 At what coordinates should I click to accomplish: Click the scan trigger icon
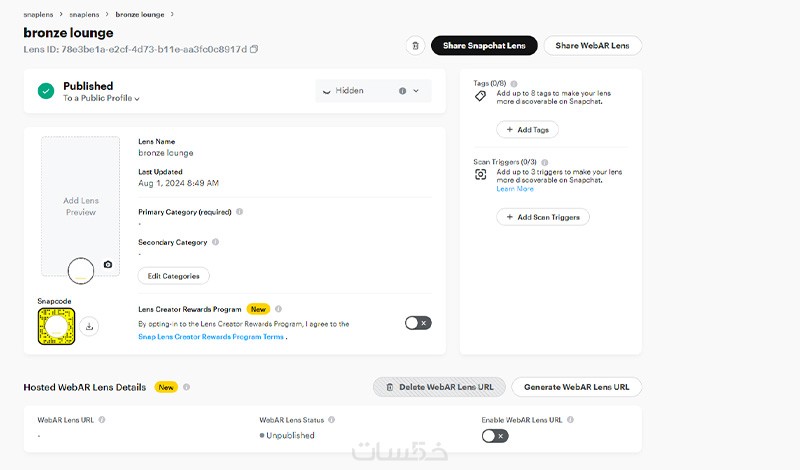(481, 175)
